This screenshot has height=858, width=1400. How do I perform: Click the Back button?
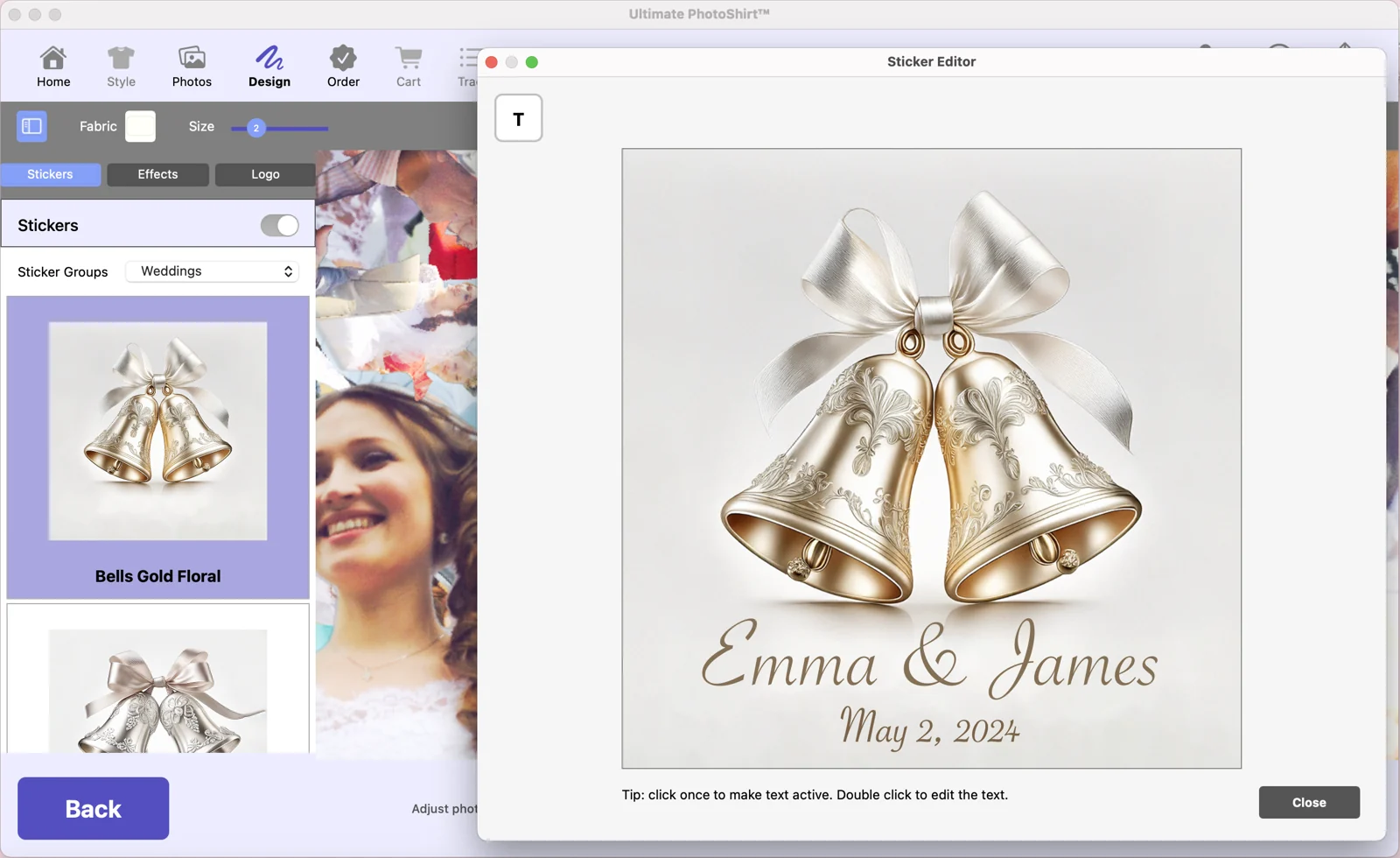(x=94, y=808)
